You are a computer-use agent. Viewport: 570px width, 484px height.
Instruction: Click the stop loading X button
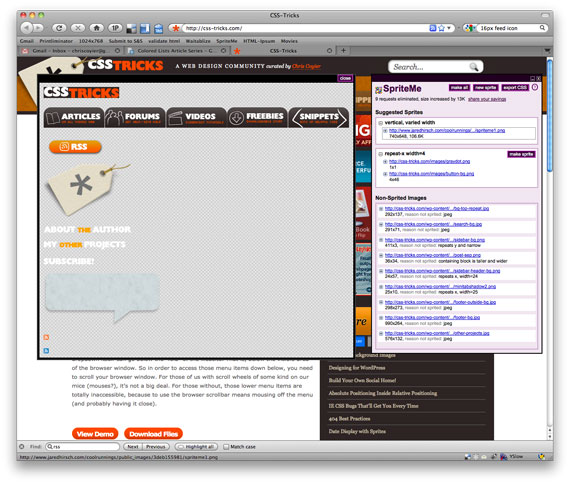77,28
